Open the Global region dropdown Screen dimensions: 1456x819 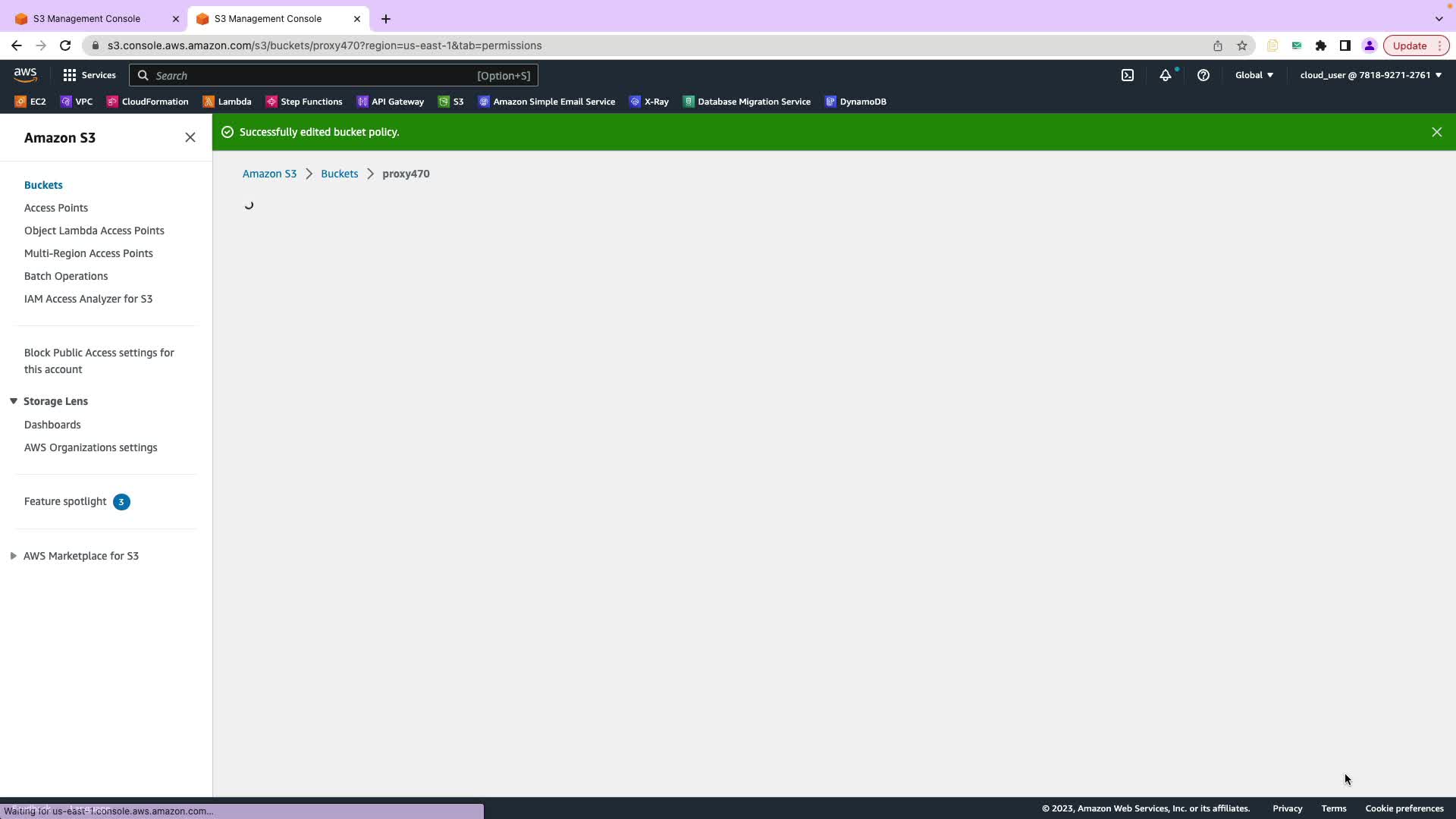click(1254, 75)
